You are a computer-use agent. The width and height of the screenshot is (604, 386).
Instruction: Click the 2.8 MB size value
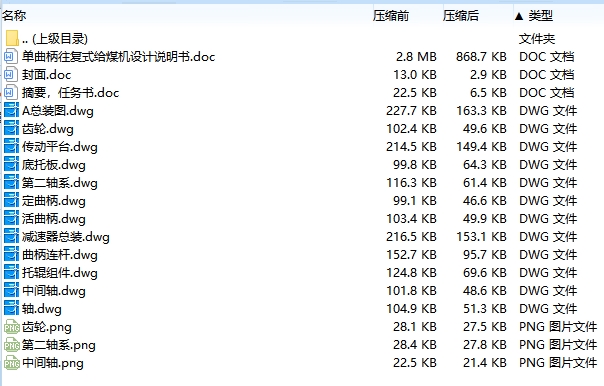416,57
